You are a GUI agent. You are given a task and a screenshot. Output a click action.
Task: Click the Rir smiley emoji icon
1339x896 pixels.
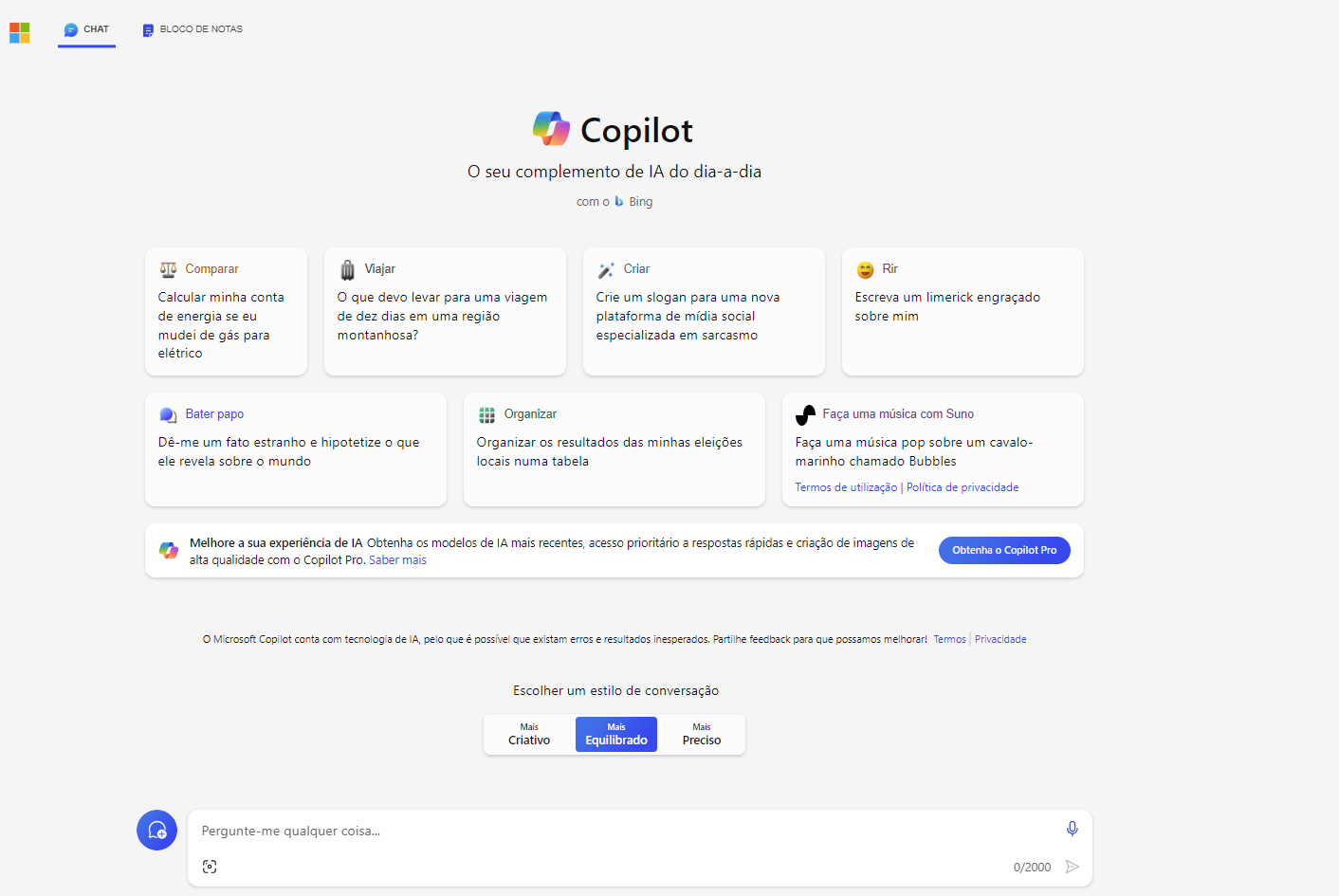point(865,269)
